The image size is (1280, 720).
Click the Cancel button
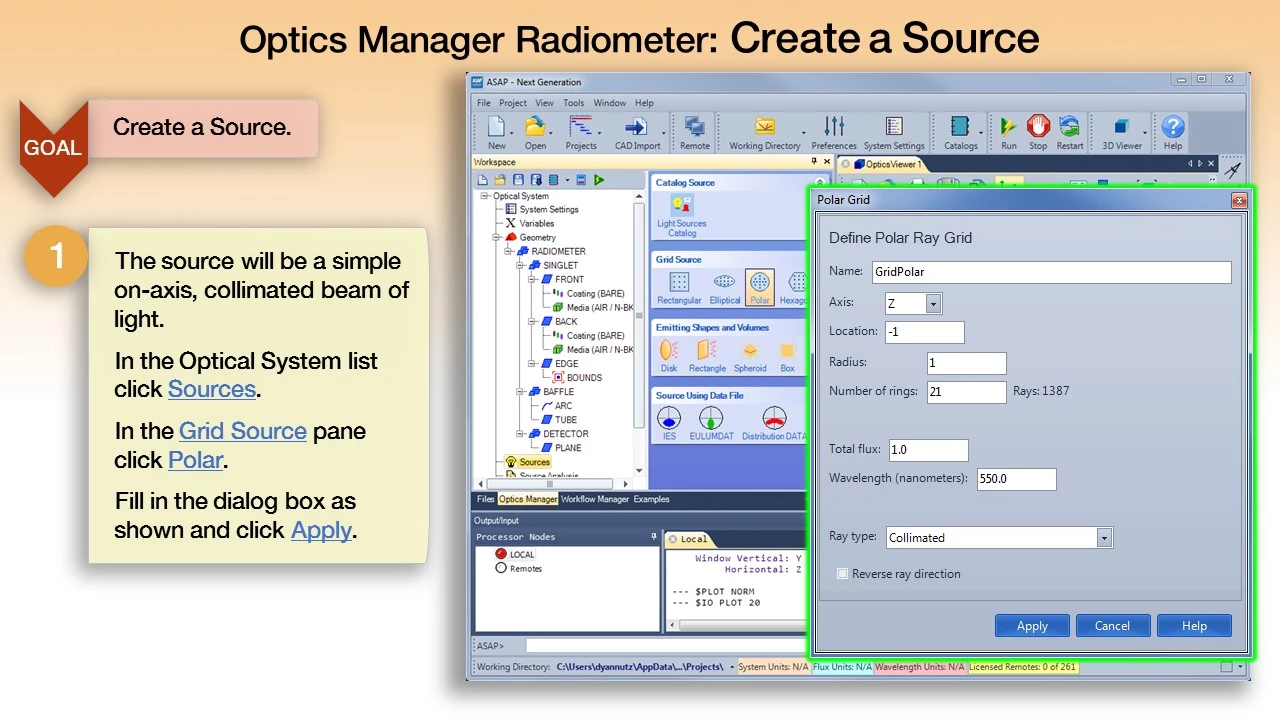[1112, 626]
